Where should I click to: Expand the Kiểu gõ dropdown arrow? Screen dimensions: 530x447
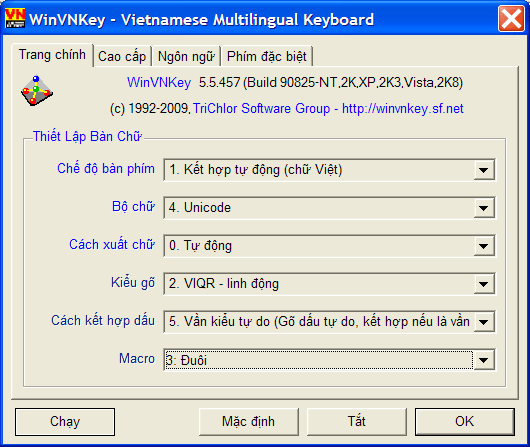click(x=484, y=284)
